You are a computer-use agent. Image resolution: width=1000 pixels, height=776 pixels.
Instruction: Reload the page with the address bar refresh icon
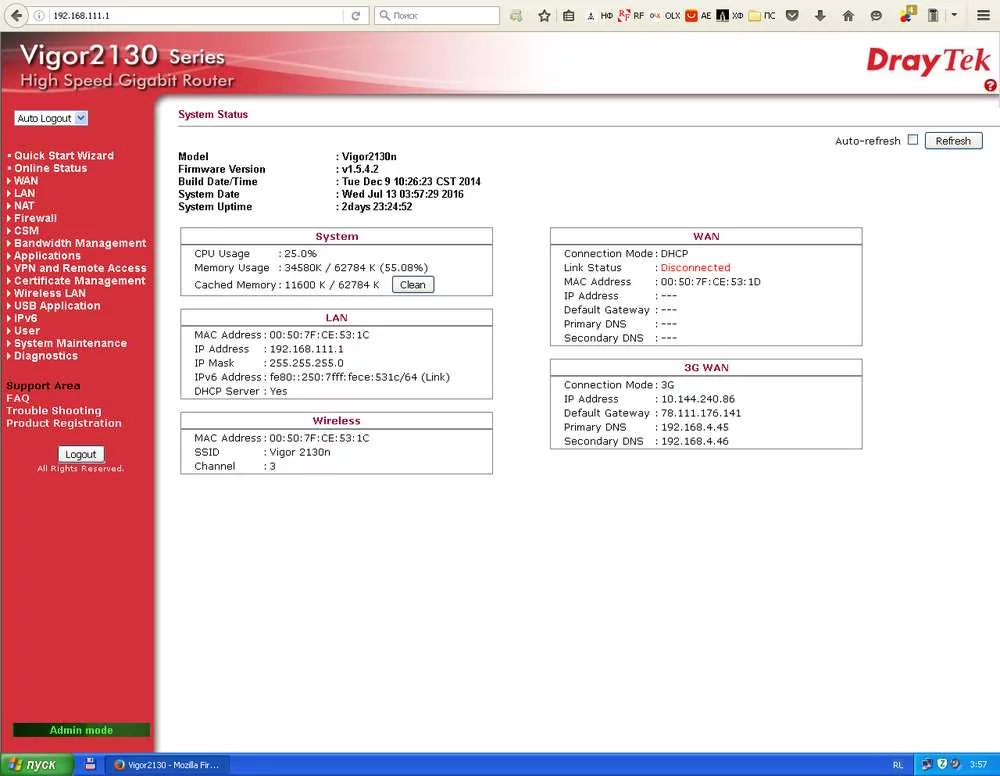356,16
